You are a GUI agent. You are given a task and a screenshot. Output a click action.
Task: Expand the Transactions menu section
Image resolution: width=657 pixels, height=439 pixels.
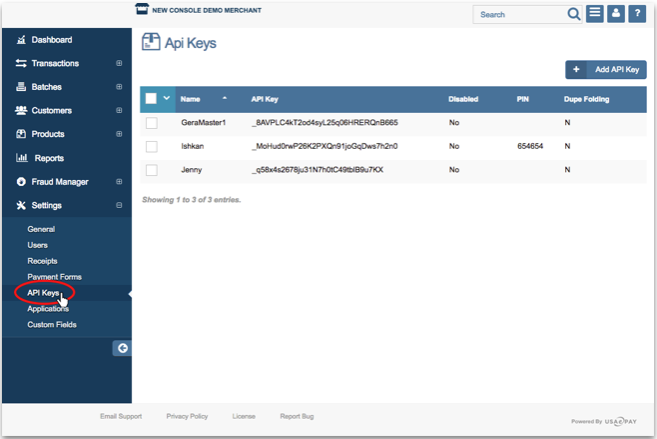119,64
